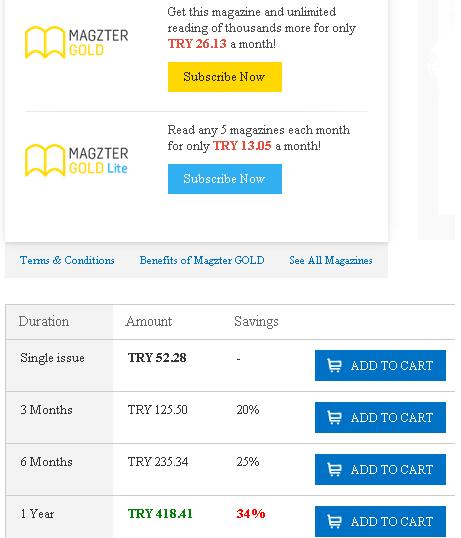Image resolution: width=461 pixels, height=538 pixels.
Task: Add 1 Year subscription to cart
Action: 380,521
